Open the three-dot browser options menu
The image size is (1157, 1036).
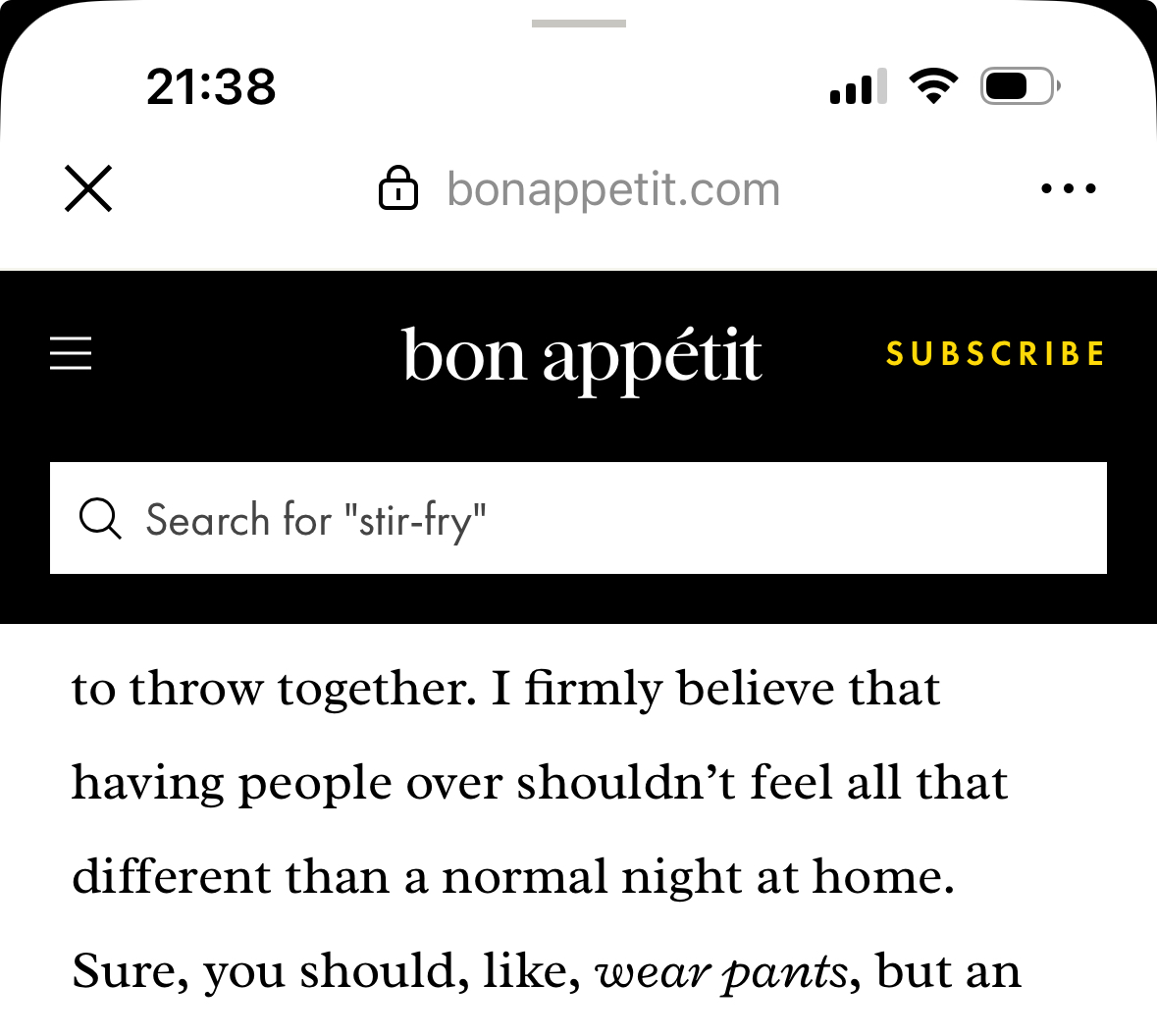(x=1068, y=188)
